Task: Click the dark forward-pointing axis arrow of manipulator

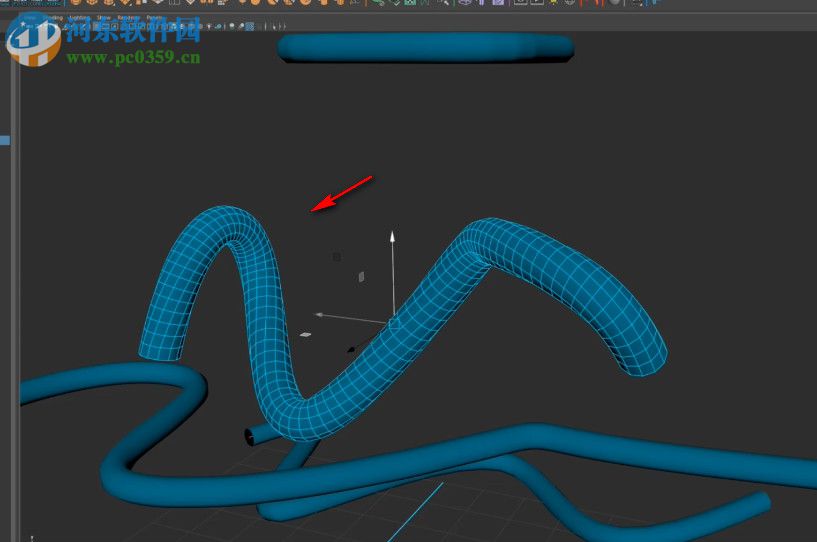Action: 352,349
